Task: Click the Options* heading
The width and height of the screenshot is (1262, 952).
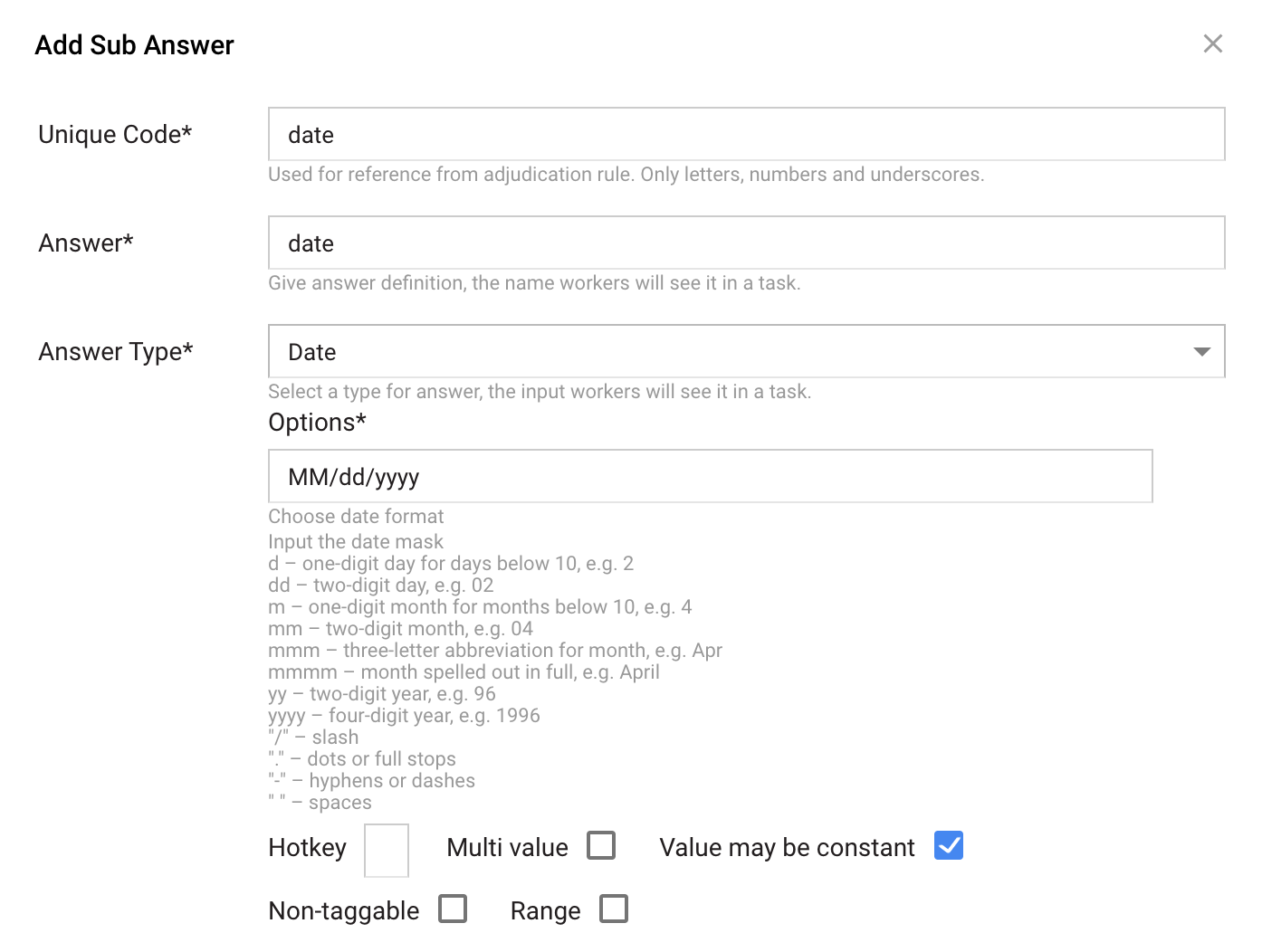Action: click(317, 422)
